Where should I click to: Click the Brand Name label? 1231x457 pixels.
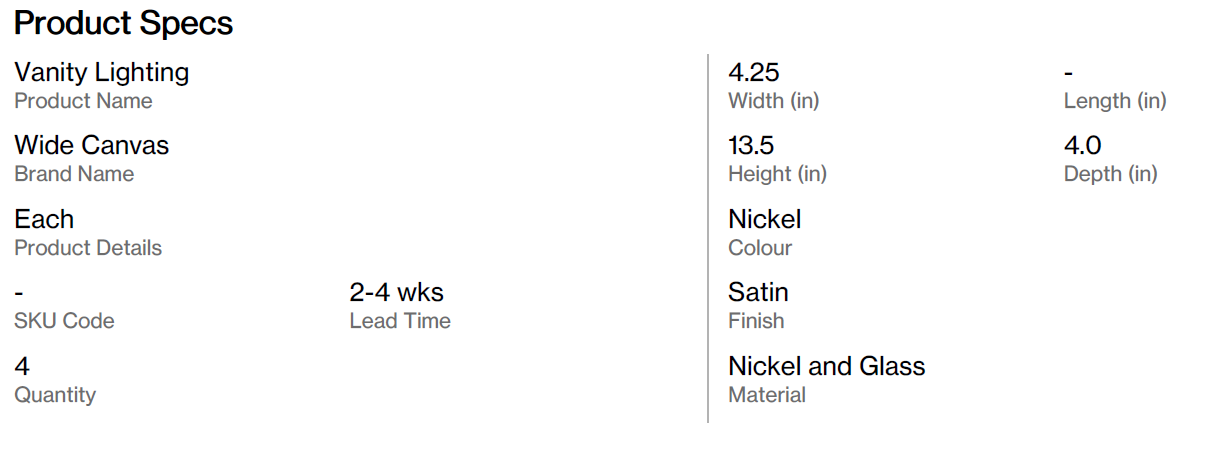click(x=74, y=174)
